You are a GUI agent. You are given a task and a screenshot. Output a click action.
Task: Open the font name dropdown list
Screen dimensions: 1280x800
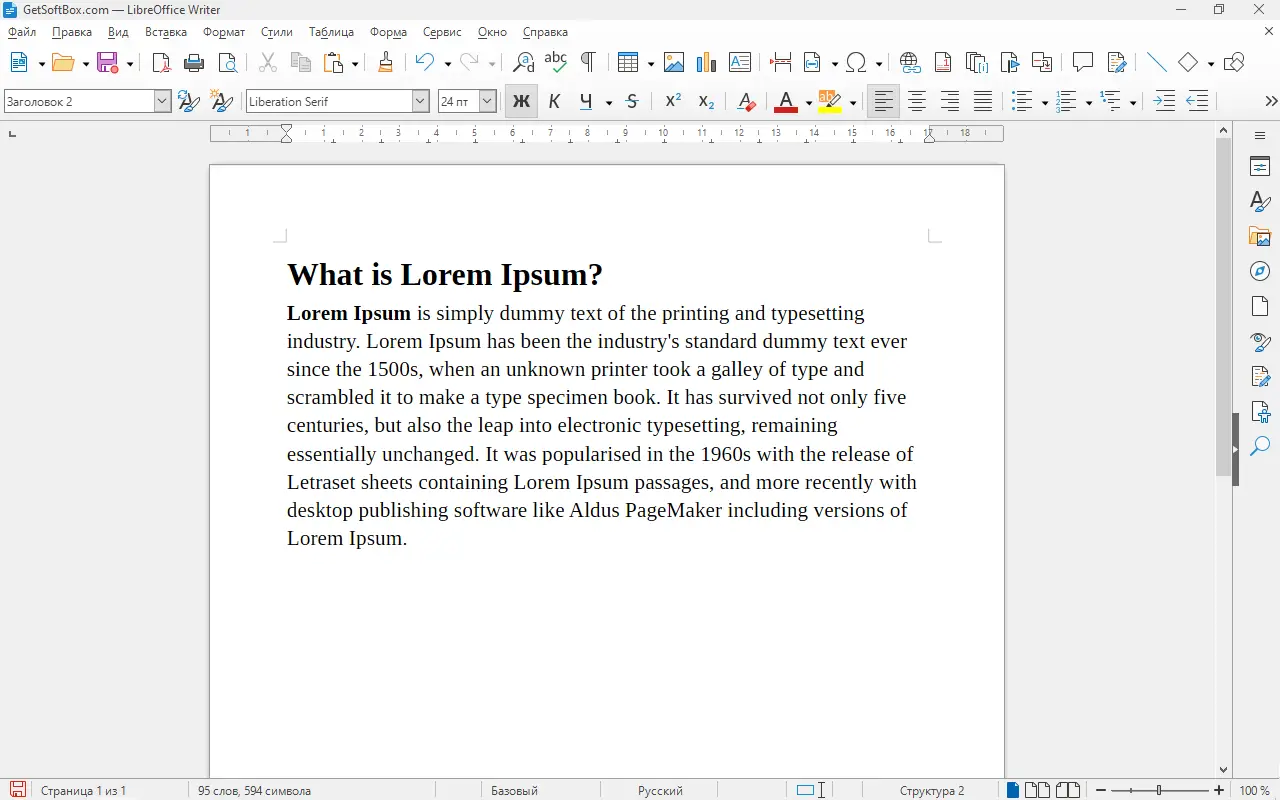click(420, 101)
